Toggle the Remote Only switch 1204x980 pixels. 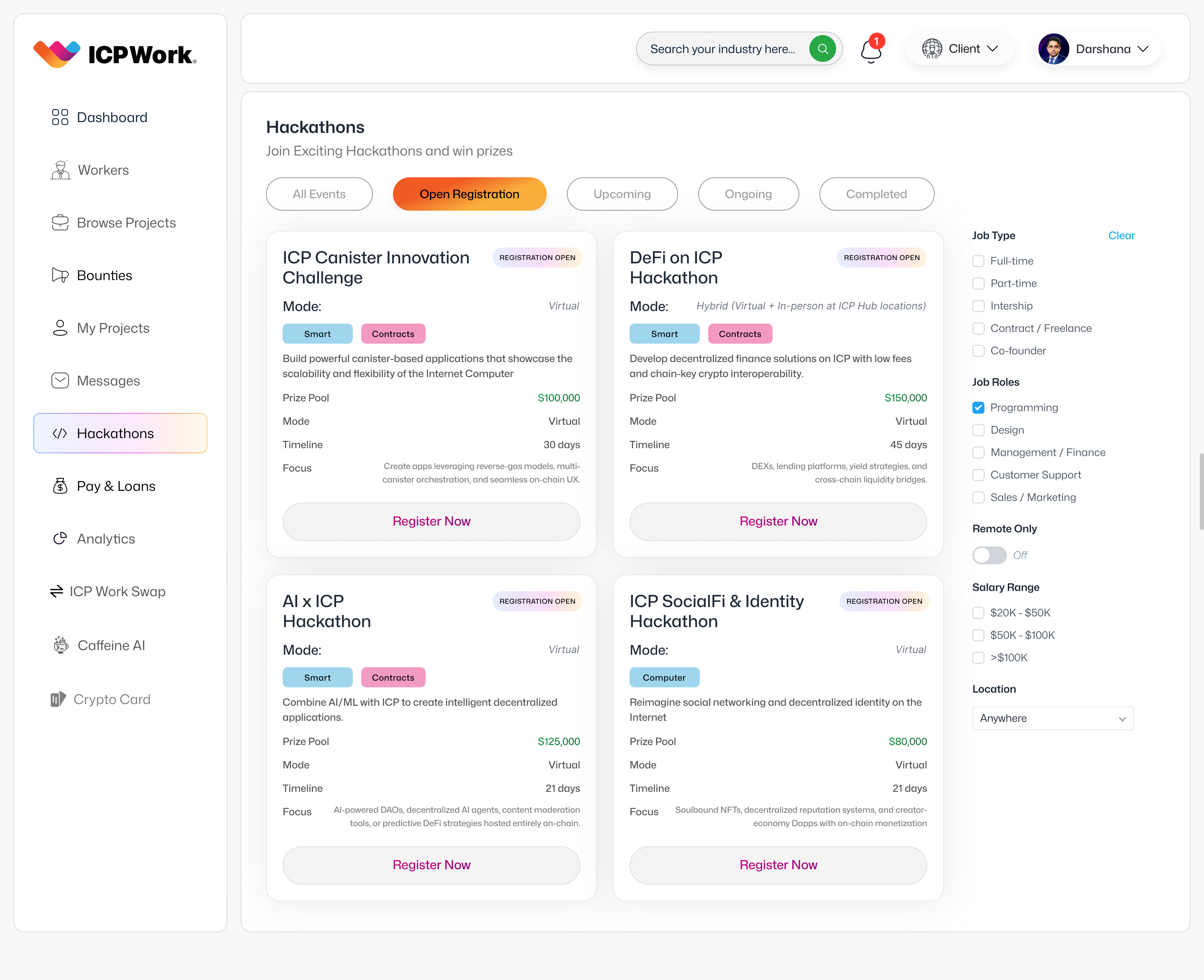pos(989,555)
